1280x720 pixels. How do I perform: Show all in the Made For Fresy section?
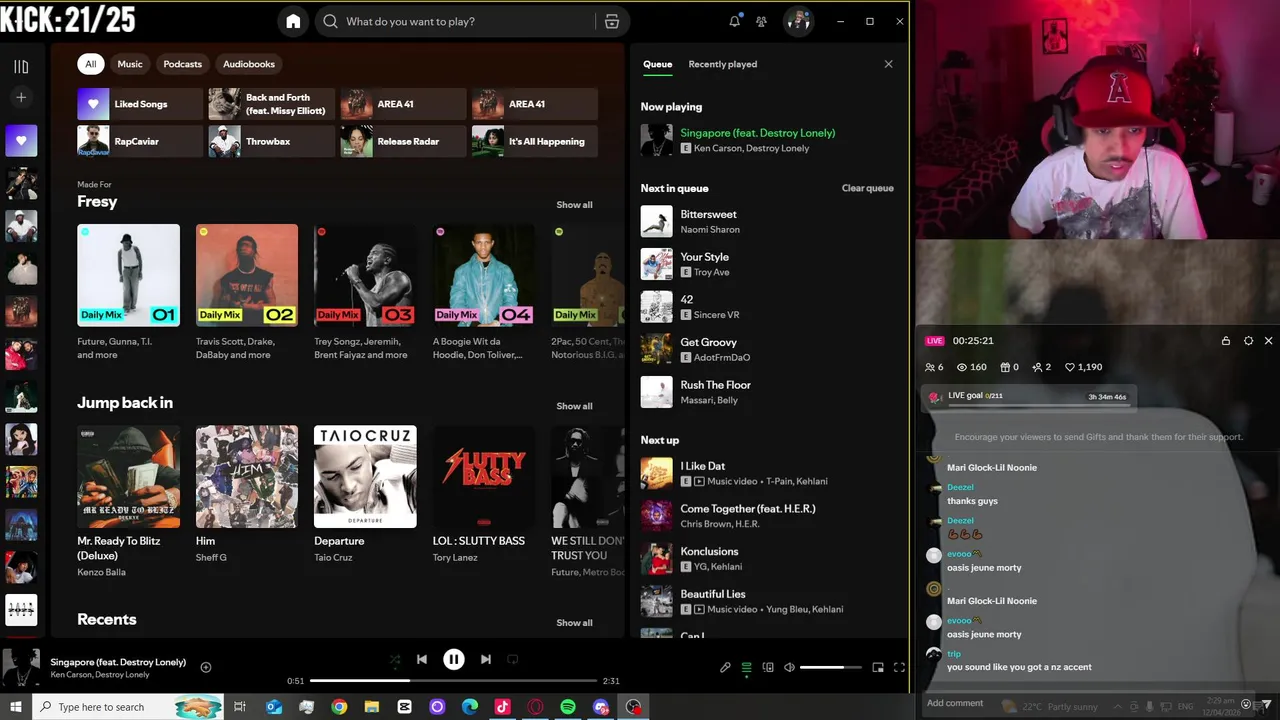pyautogui.click(x=574, y=205)
